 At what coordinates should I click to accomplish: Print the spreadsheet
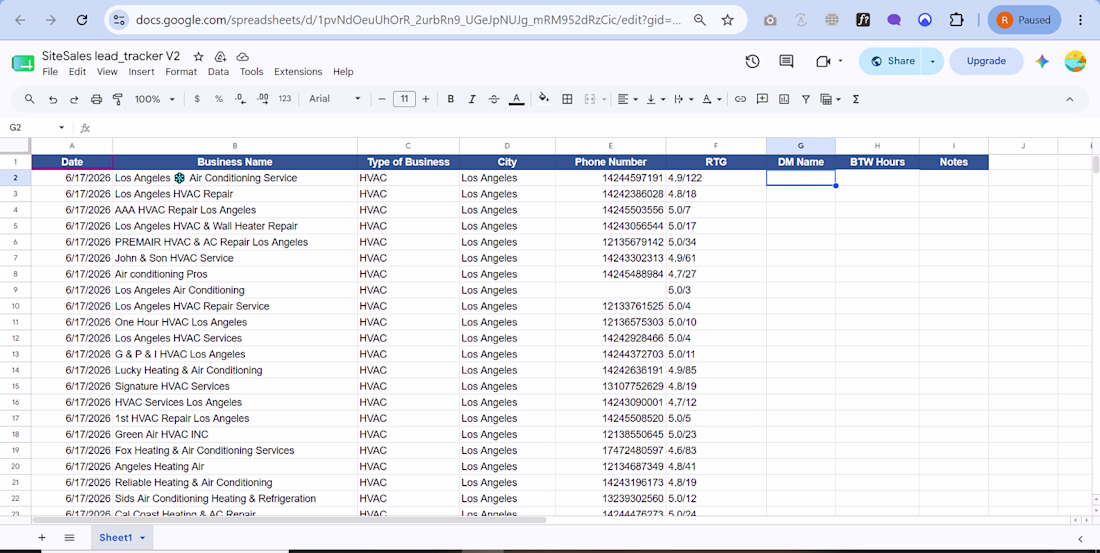coord(96,99)
